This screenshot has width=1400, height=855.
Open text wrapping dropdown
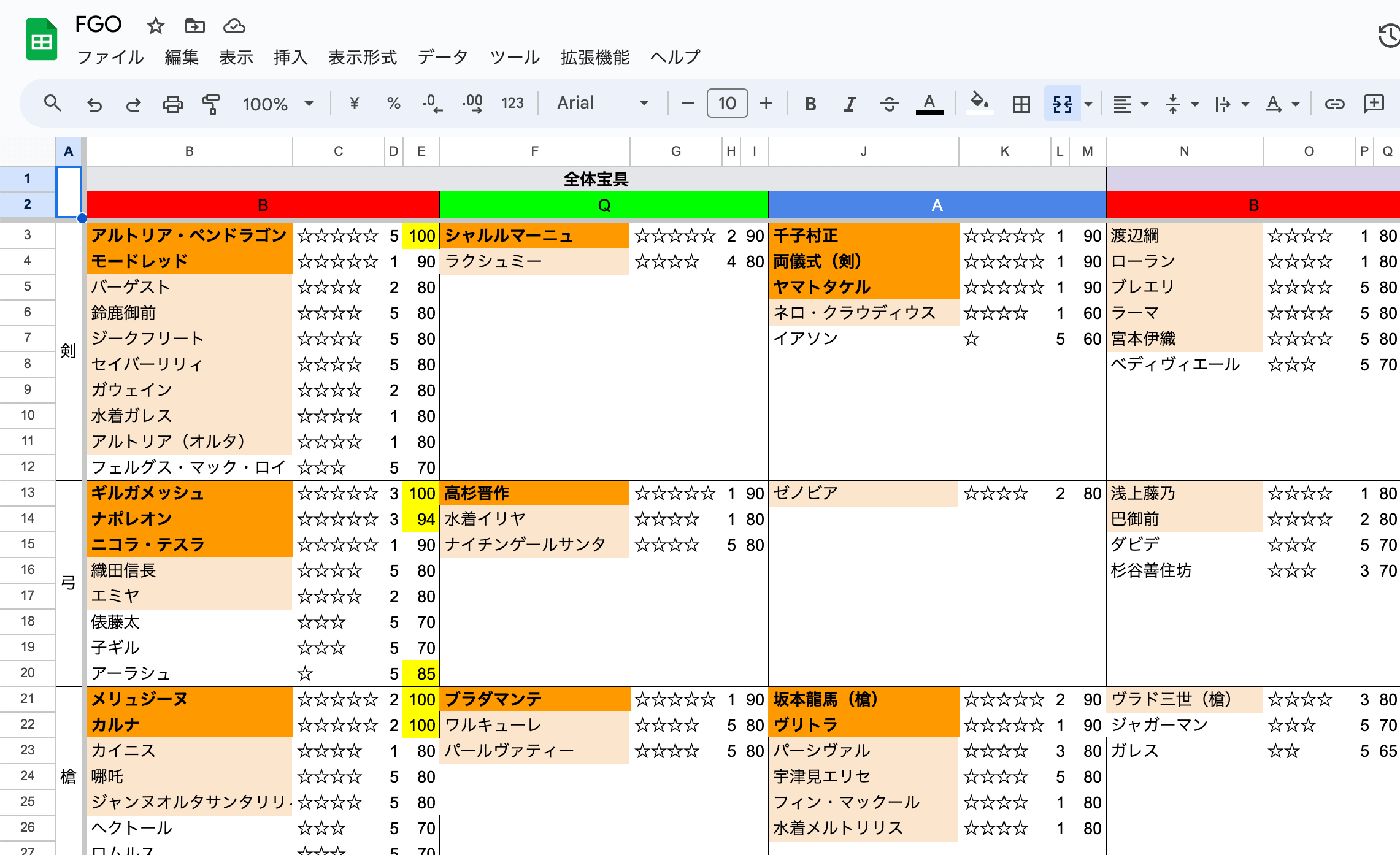1232,104
